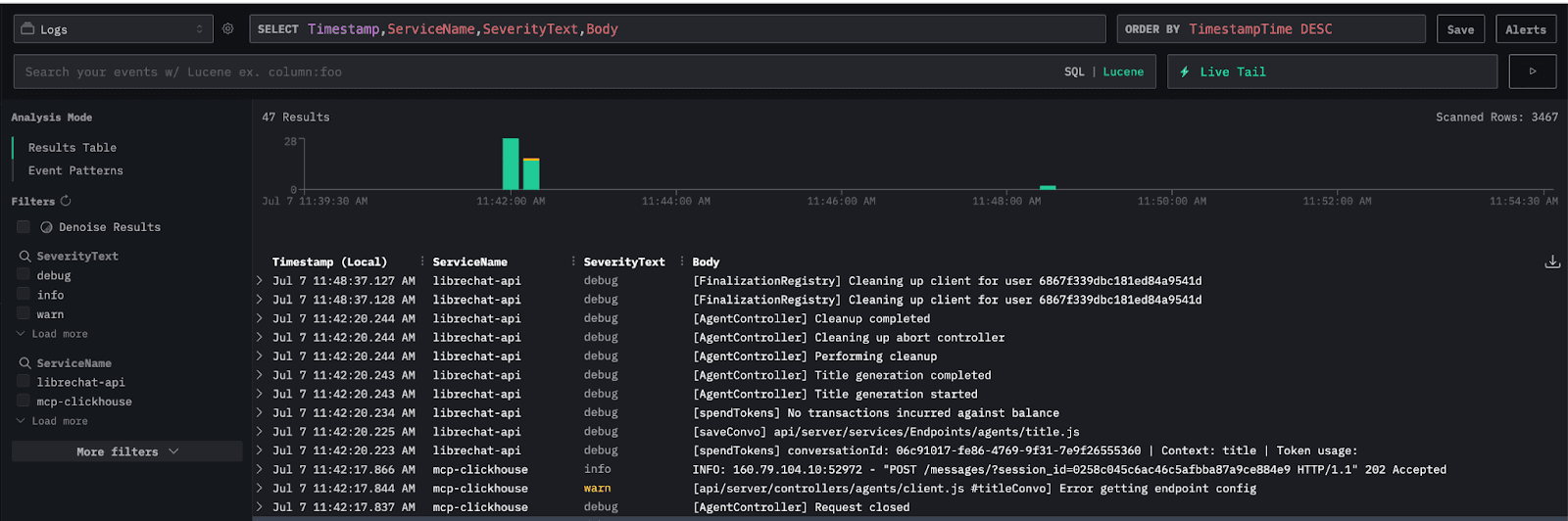Click the refresh icon beside Filters

(x=66, y=201)
